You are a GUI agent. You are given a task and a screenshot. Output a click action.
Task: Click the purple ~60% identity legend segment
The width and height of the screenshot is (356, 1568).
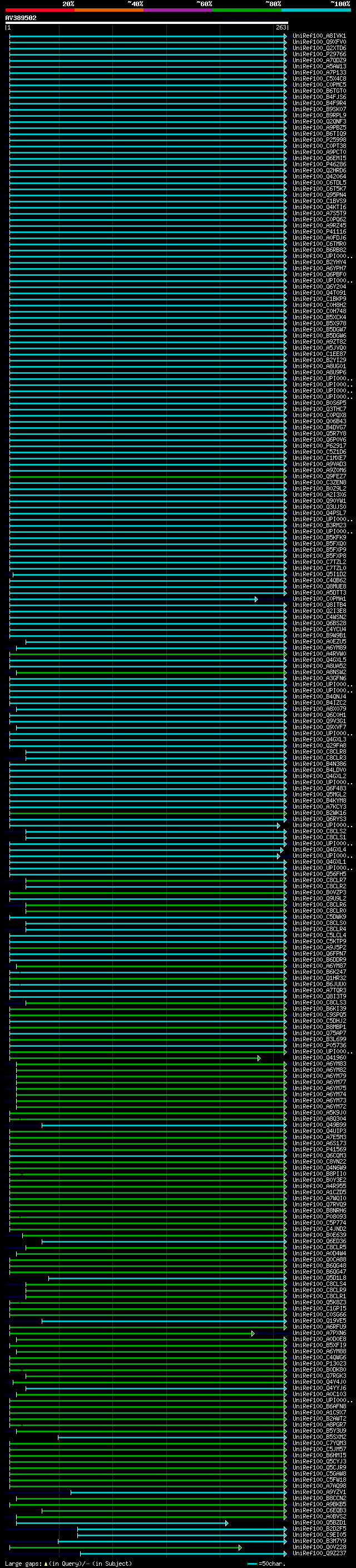(x=177, y=10)
